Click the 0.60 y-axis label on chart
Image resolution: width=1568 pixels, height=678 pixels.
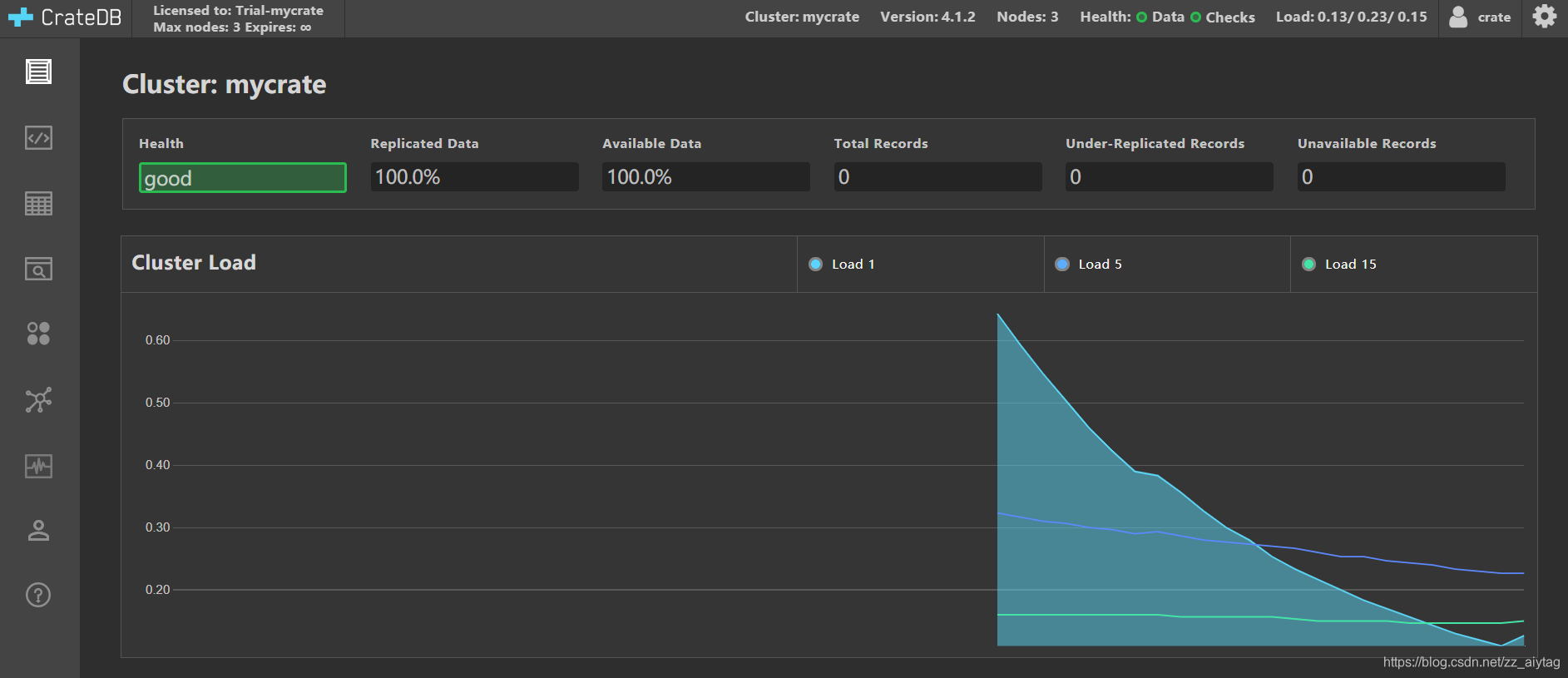[x=157, y=340]
